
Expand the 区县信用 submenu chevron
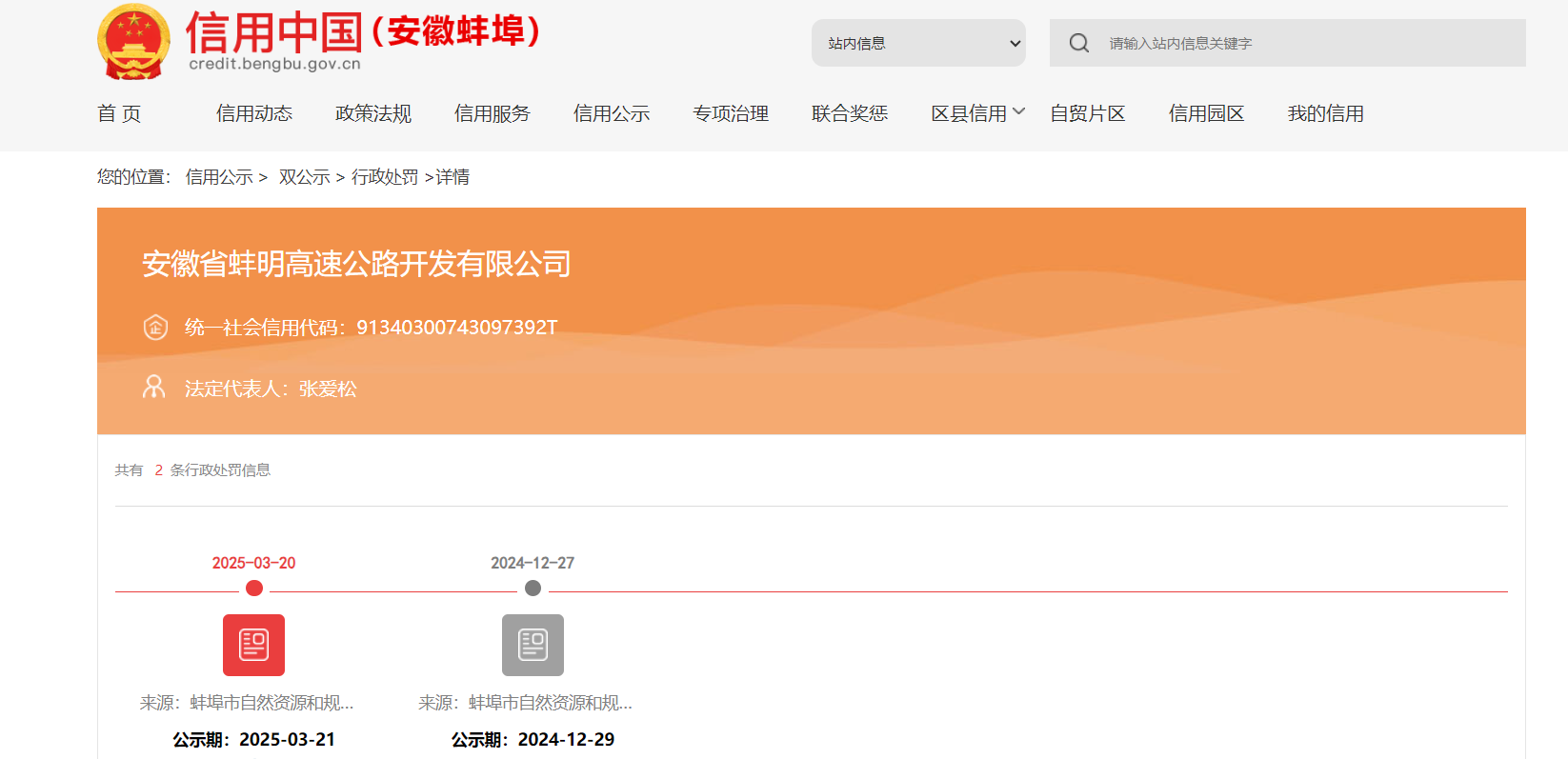pos(1018,111)
